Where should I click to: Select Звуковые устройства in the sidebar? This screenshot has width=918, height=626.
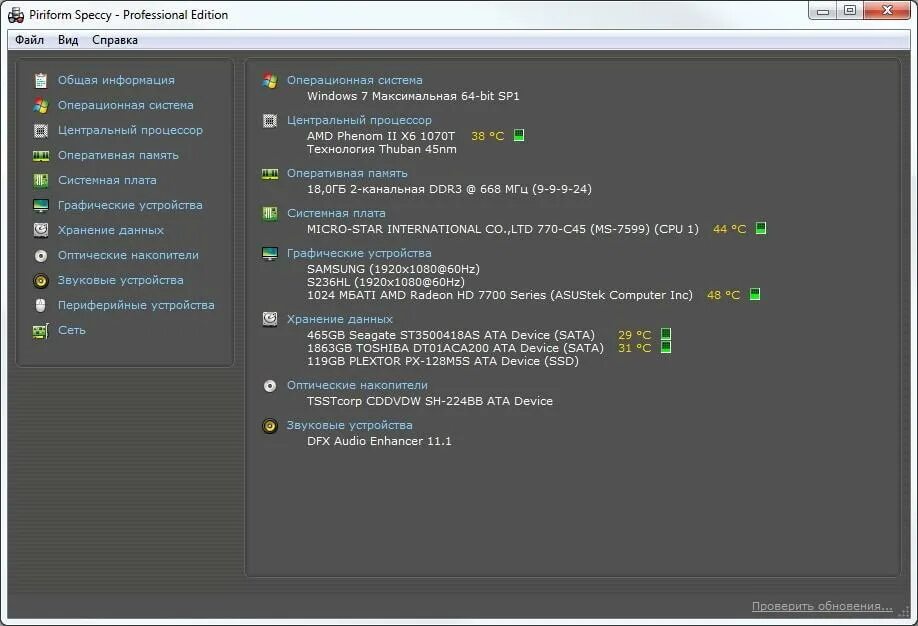pyautogui.click(x=121, y=280)
